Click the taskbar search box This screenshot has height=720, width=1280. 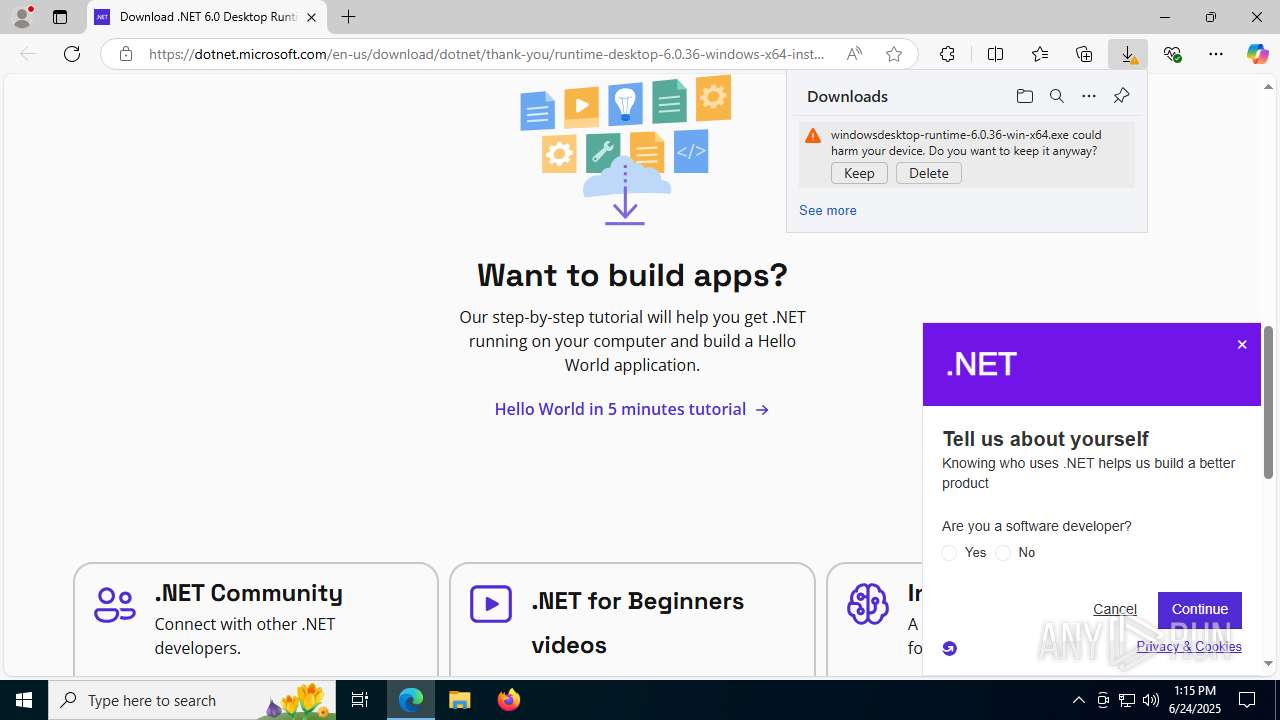192,700
